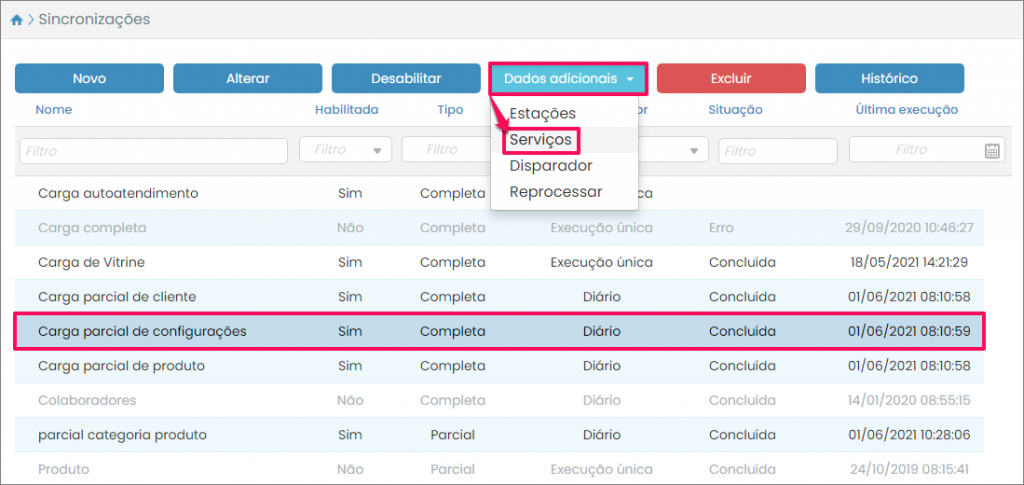Screen dimensions: 1024x485
Task: Sort by Última execução column header
Action: coord(907,110)
